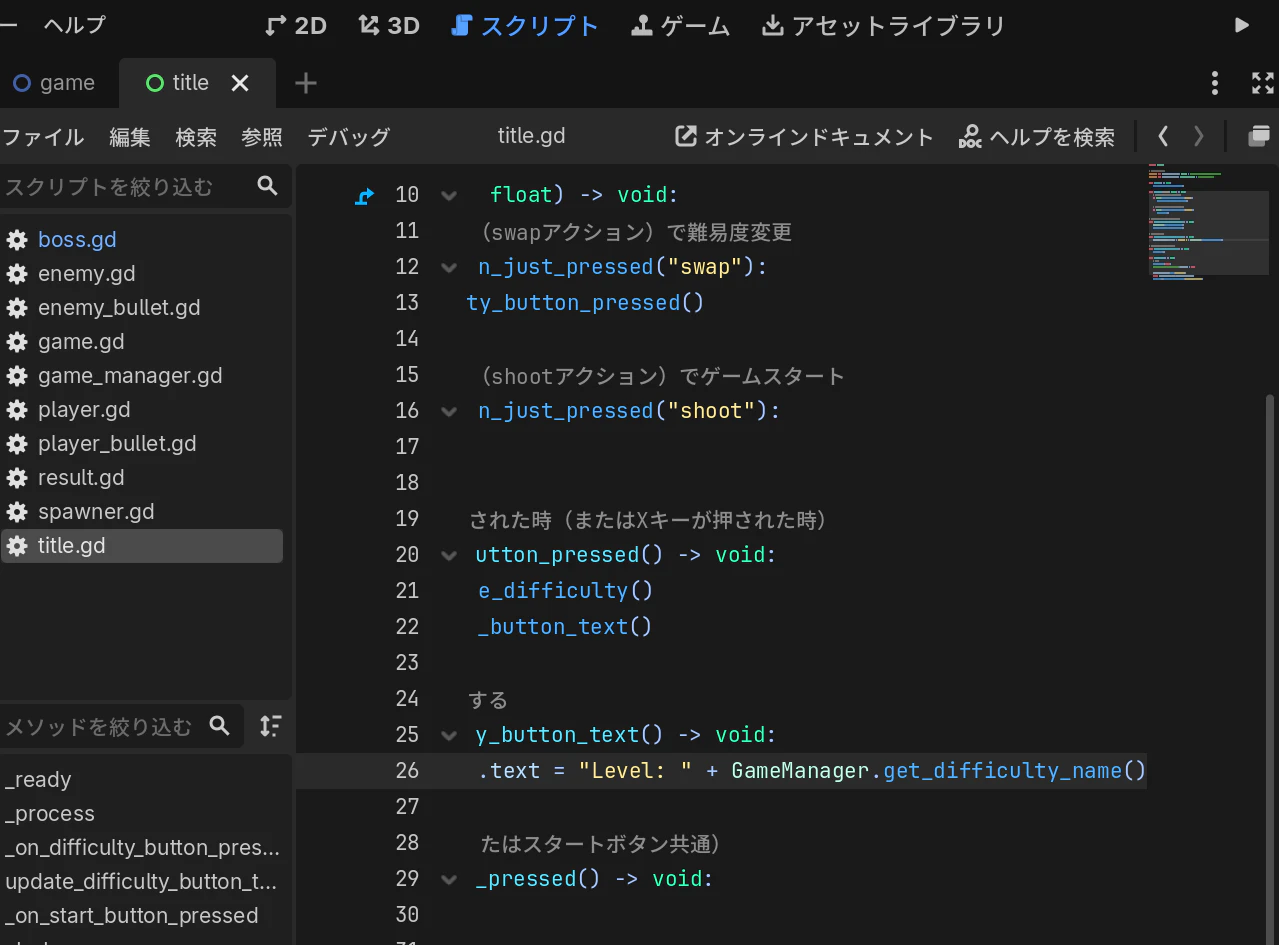Click gear icon beside game_manager.gd
The height and width of the screenshot is (945, 1279).
click(17, 376)
